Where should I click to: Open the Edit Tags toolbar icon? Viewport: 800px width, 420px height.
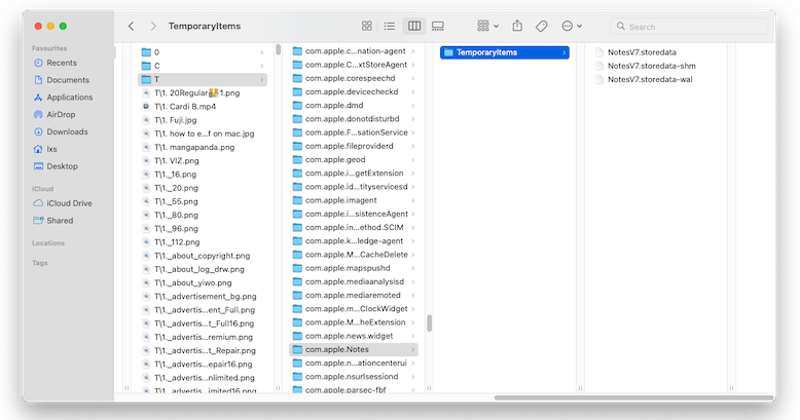(542, 26)
